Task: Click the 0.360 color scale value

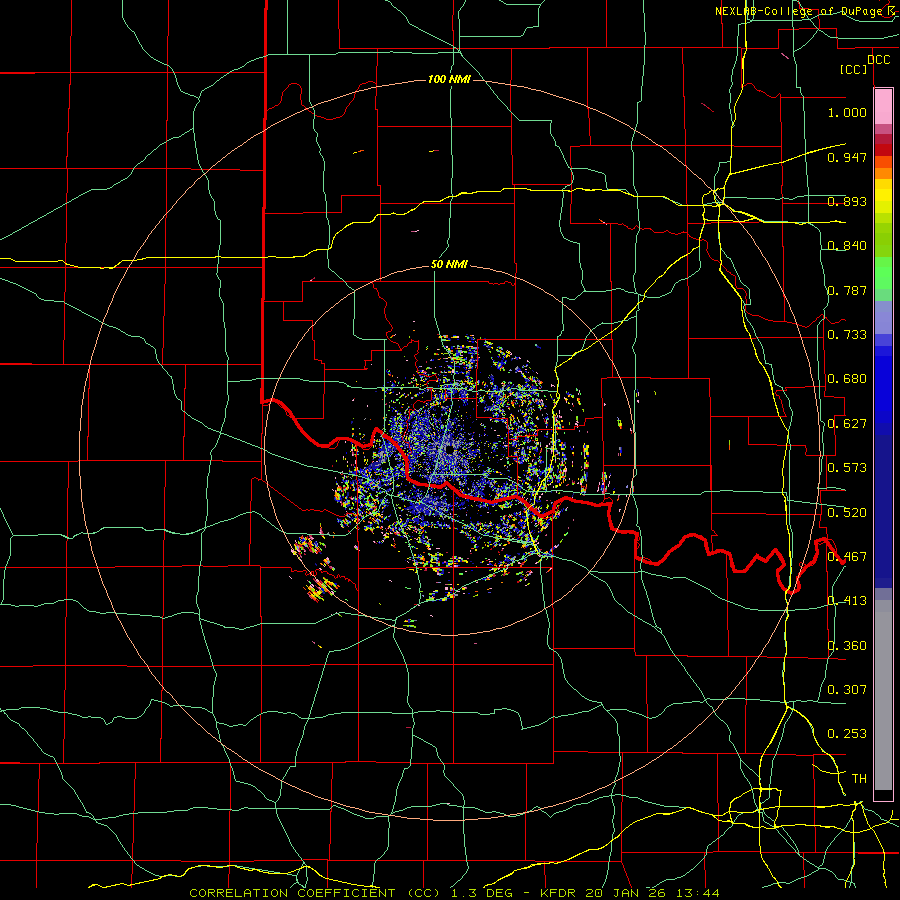Action: point(847,646)
